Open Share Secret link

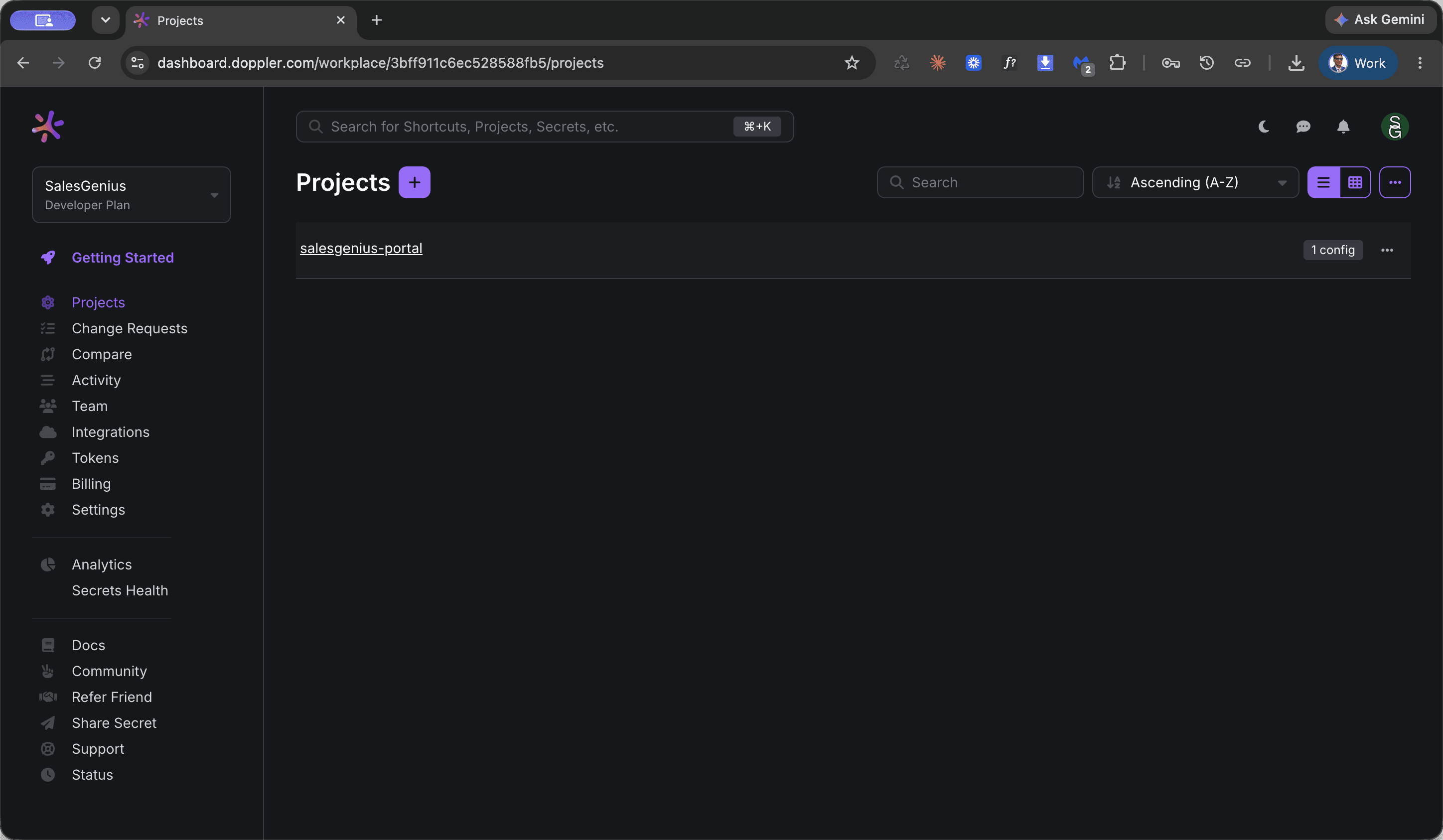114,723
